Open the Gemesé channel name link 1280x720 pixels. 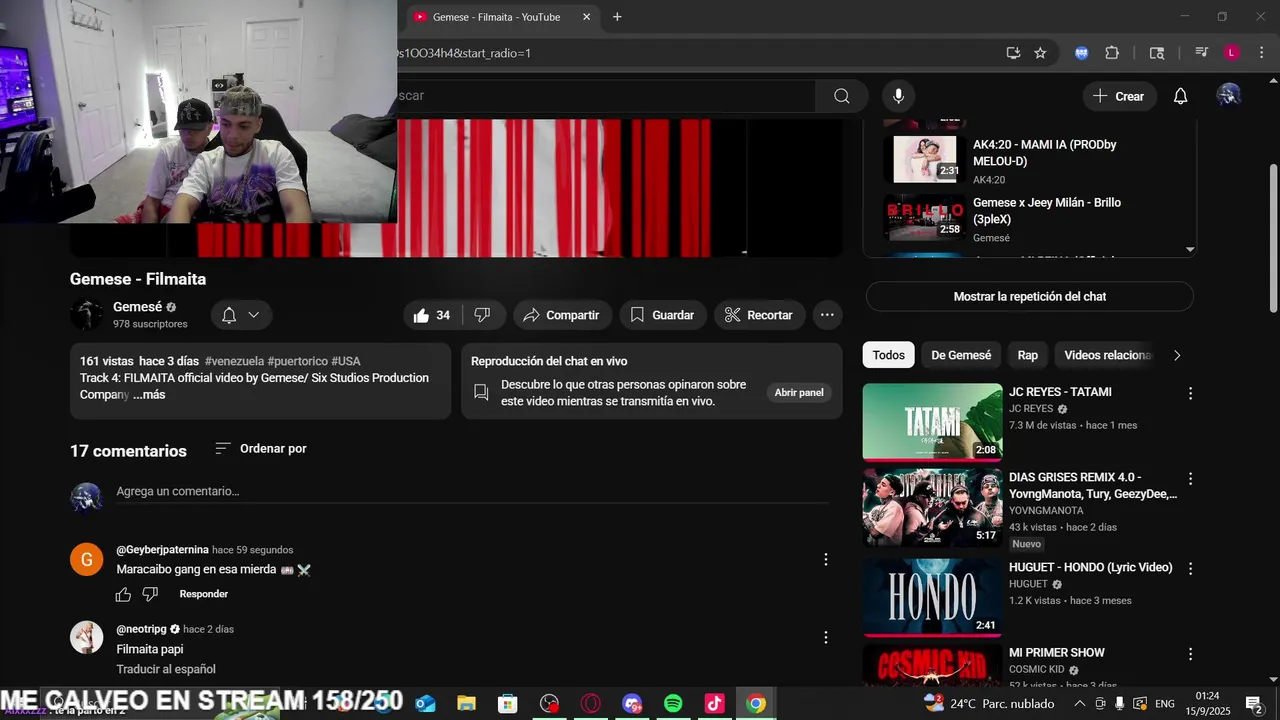(x=138, y=307)
